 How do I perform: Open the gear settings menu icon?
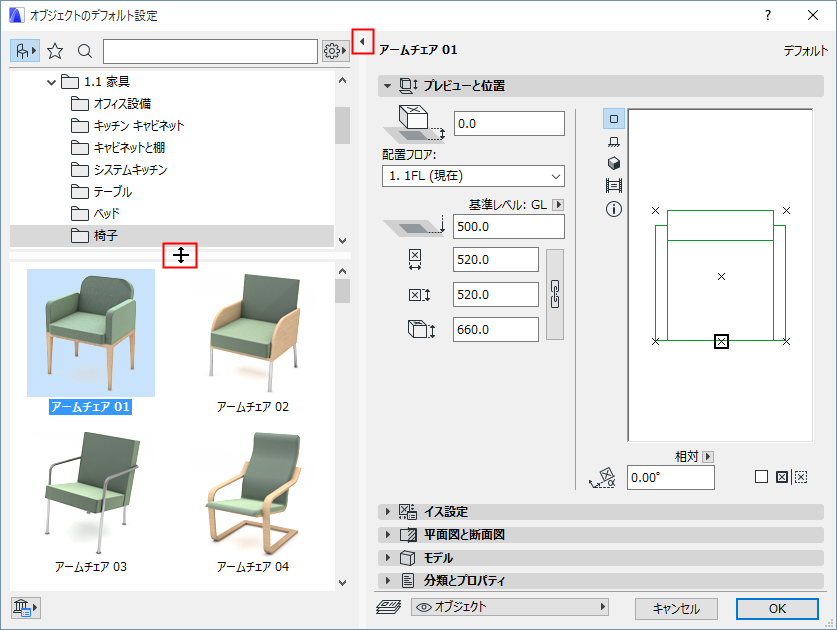coord(333,50)
